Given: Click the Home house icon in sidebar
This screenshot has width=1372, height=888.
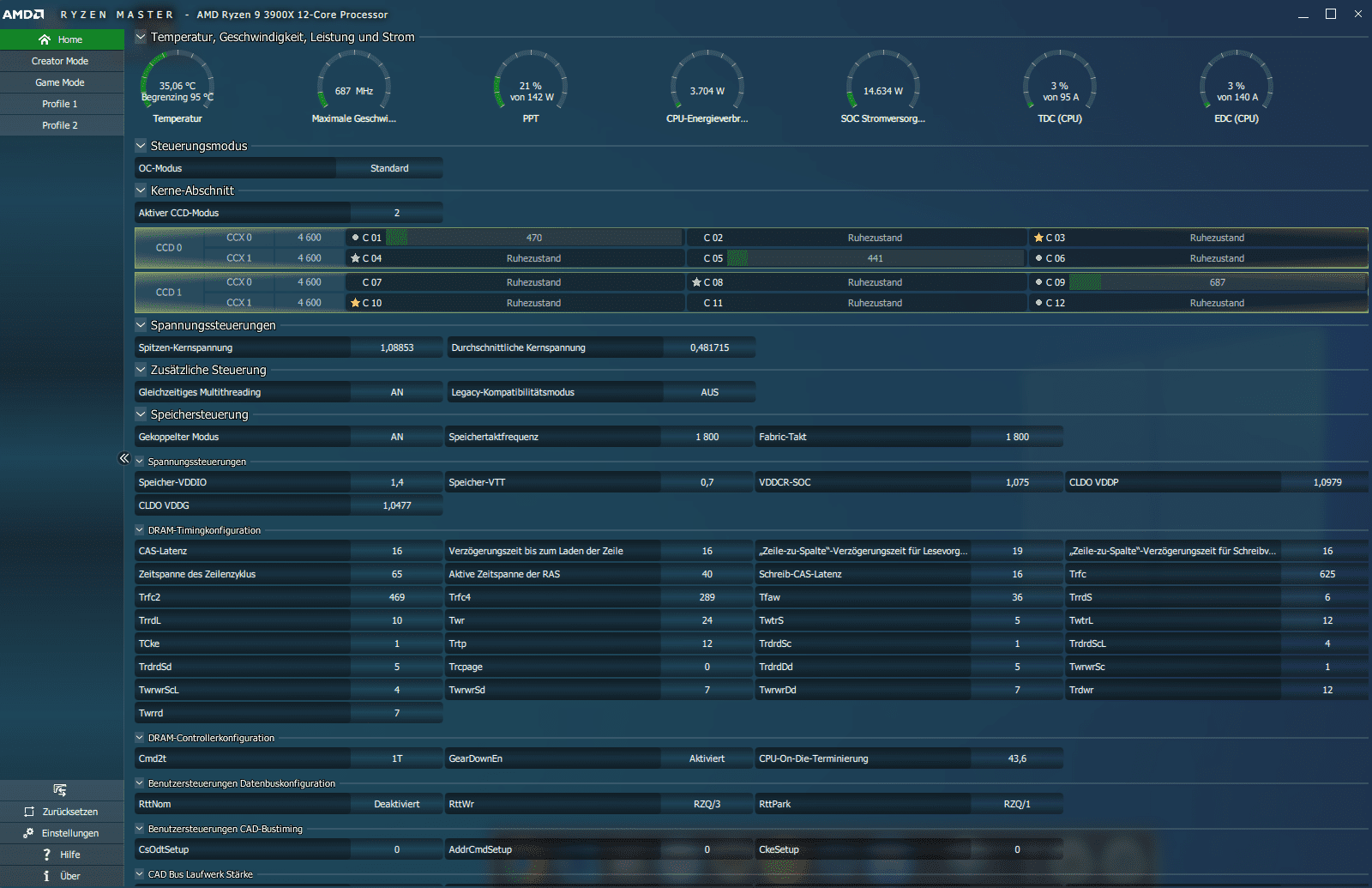Looking at the screenshot, I should [x=45, y=39].
